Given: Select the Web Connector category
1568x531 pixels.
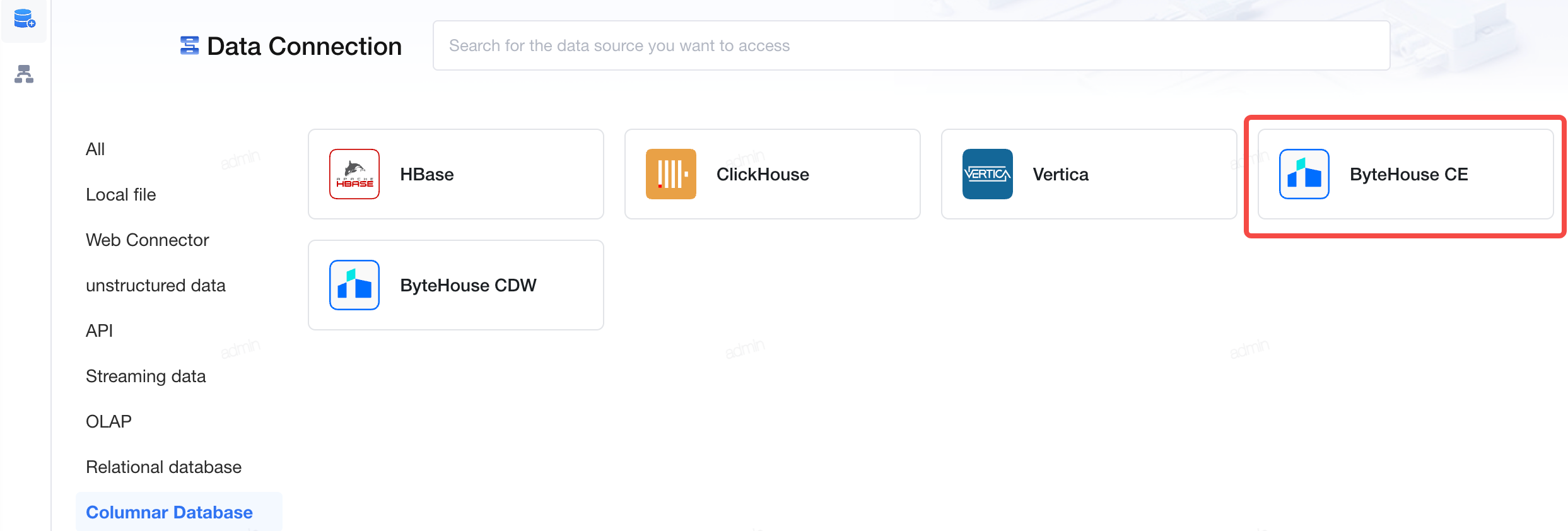Looking at the screenshot, I should click(147, 240).
